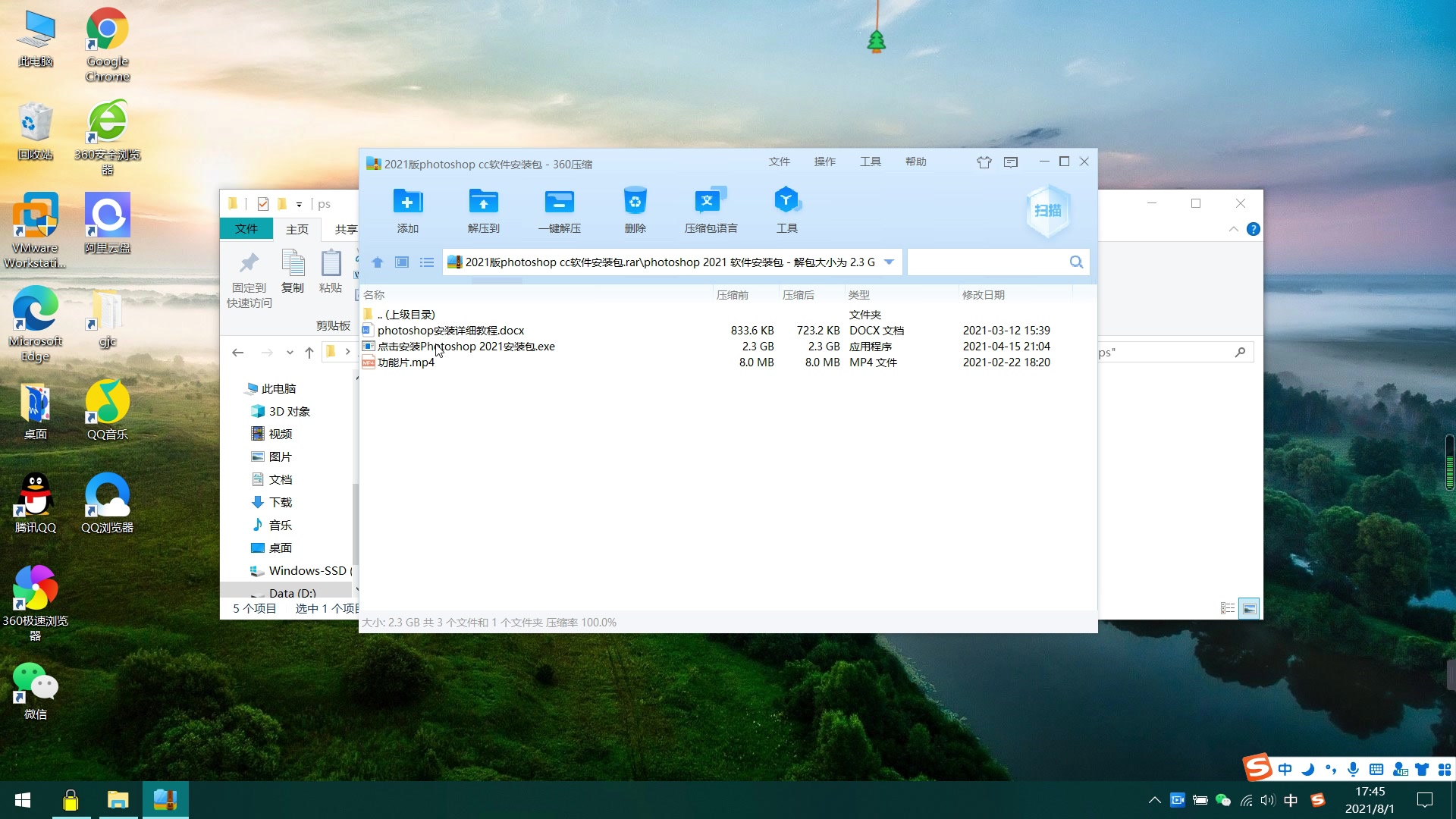Click the 解压到 (Extract to) icon

[483, 202]
